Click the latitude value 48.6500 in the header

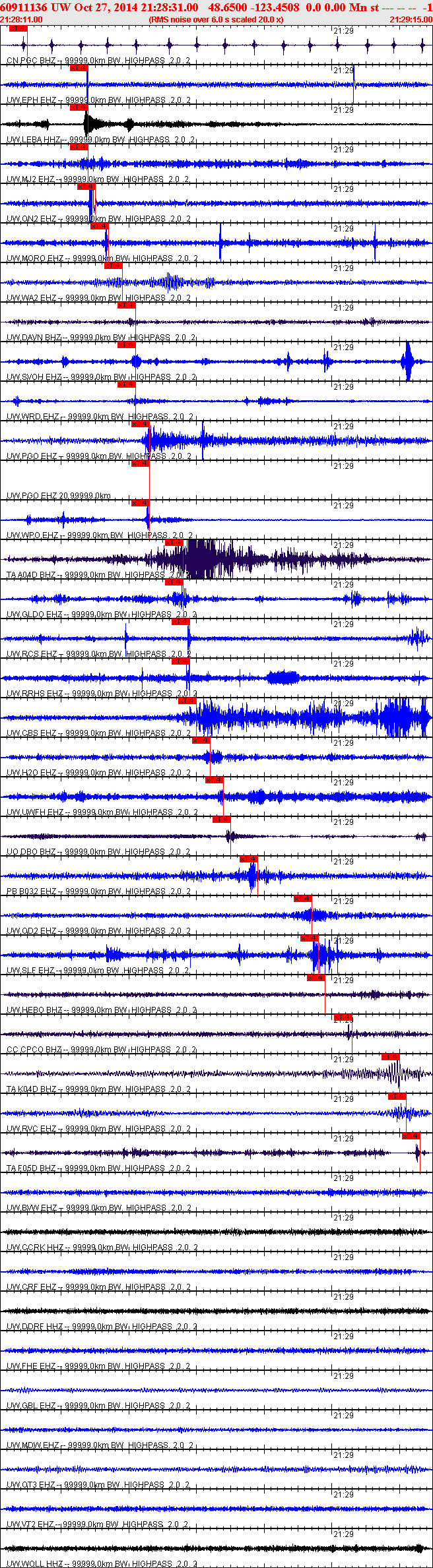[228, 7]
